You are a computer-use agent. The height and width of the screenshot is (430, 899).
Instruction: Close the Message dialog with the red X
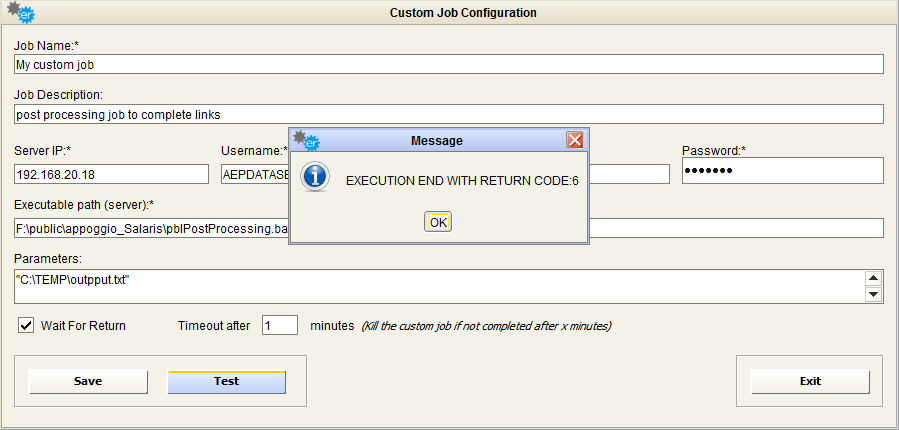click(575, 140)
